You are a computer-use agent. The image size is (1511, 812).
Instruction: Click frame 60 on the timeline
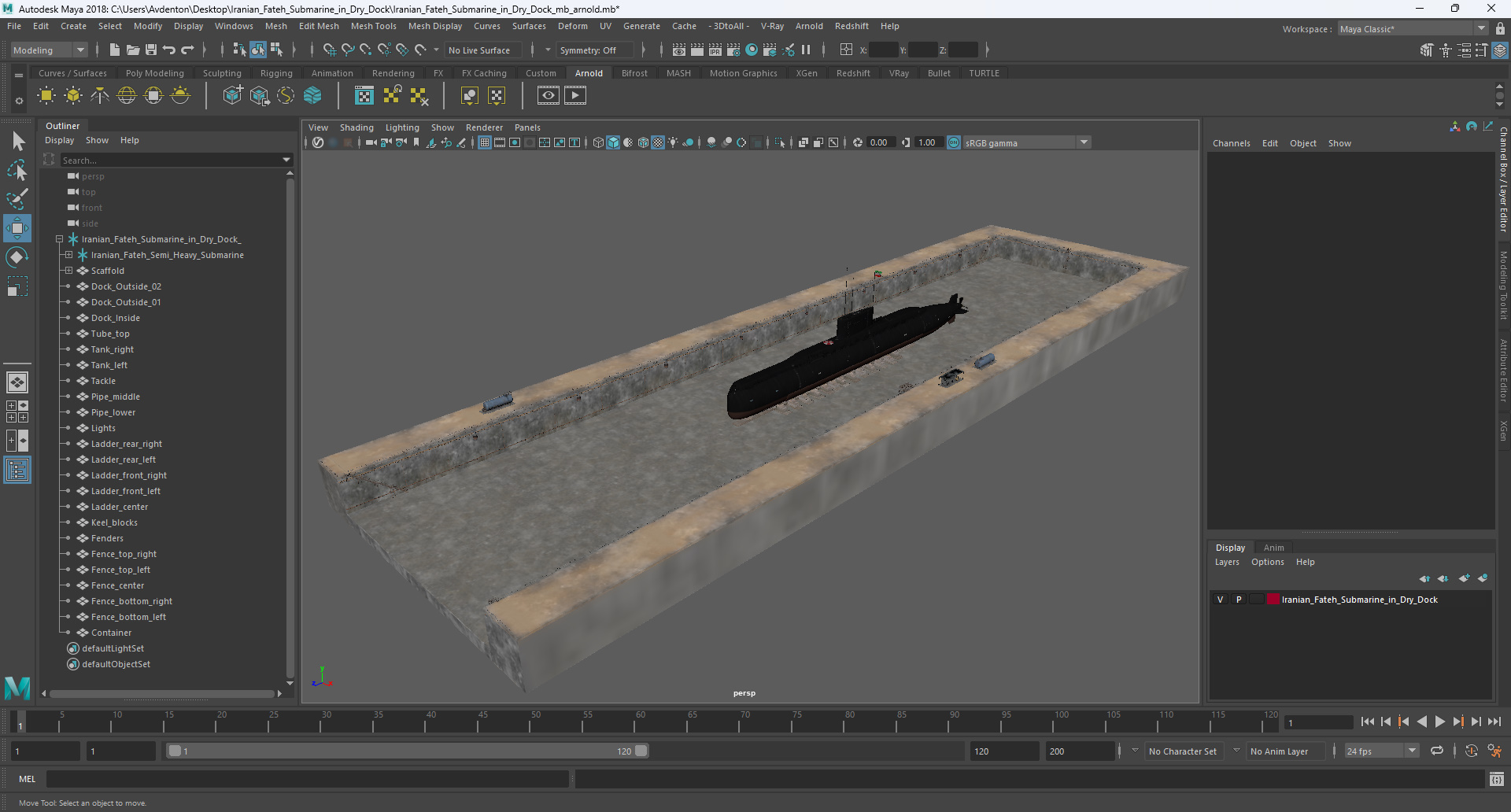[x=641, y=722]
